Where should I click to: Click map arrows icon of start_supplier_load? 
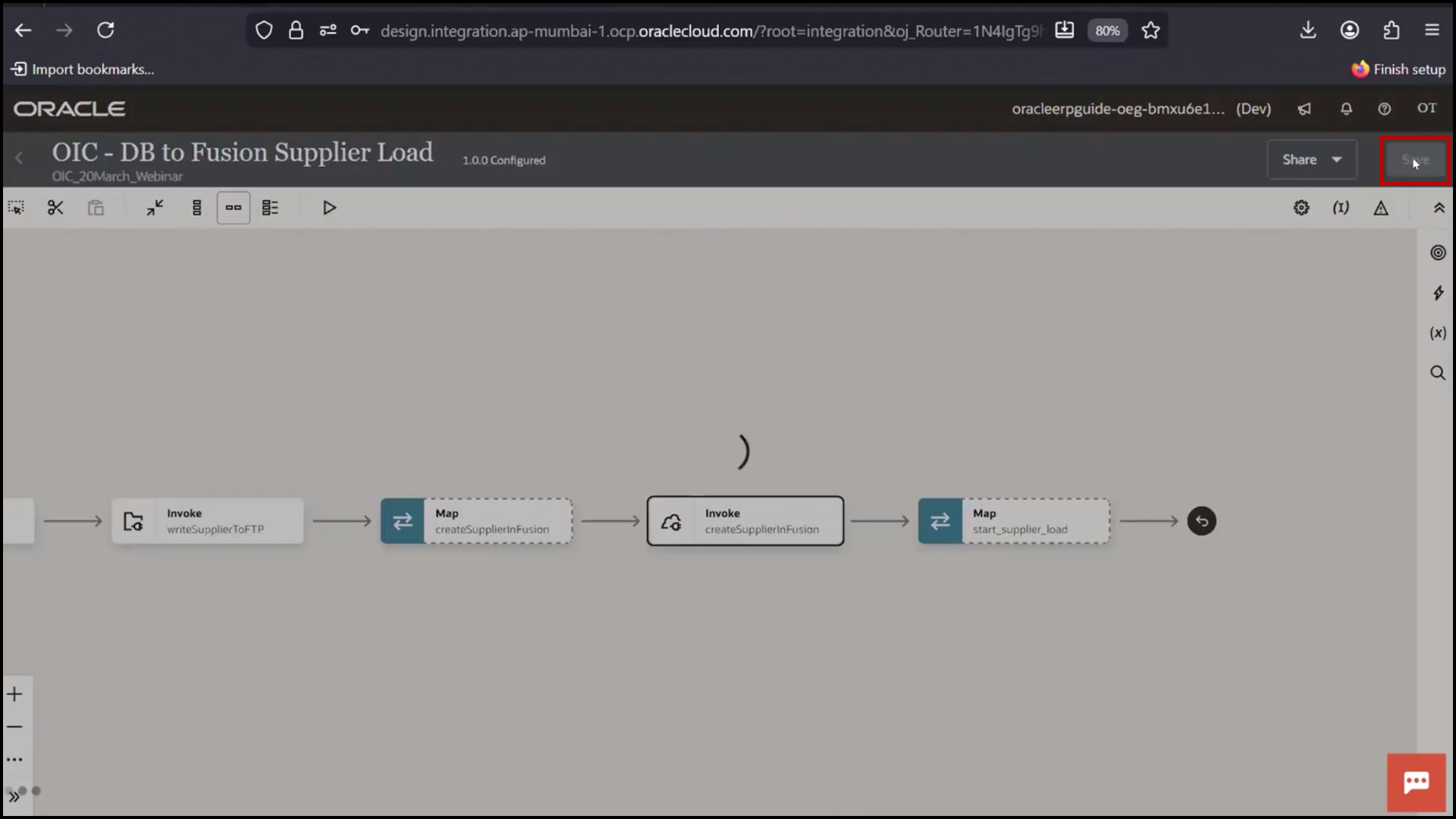[940, 521]
